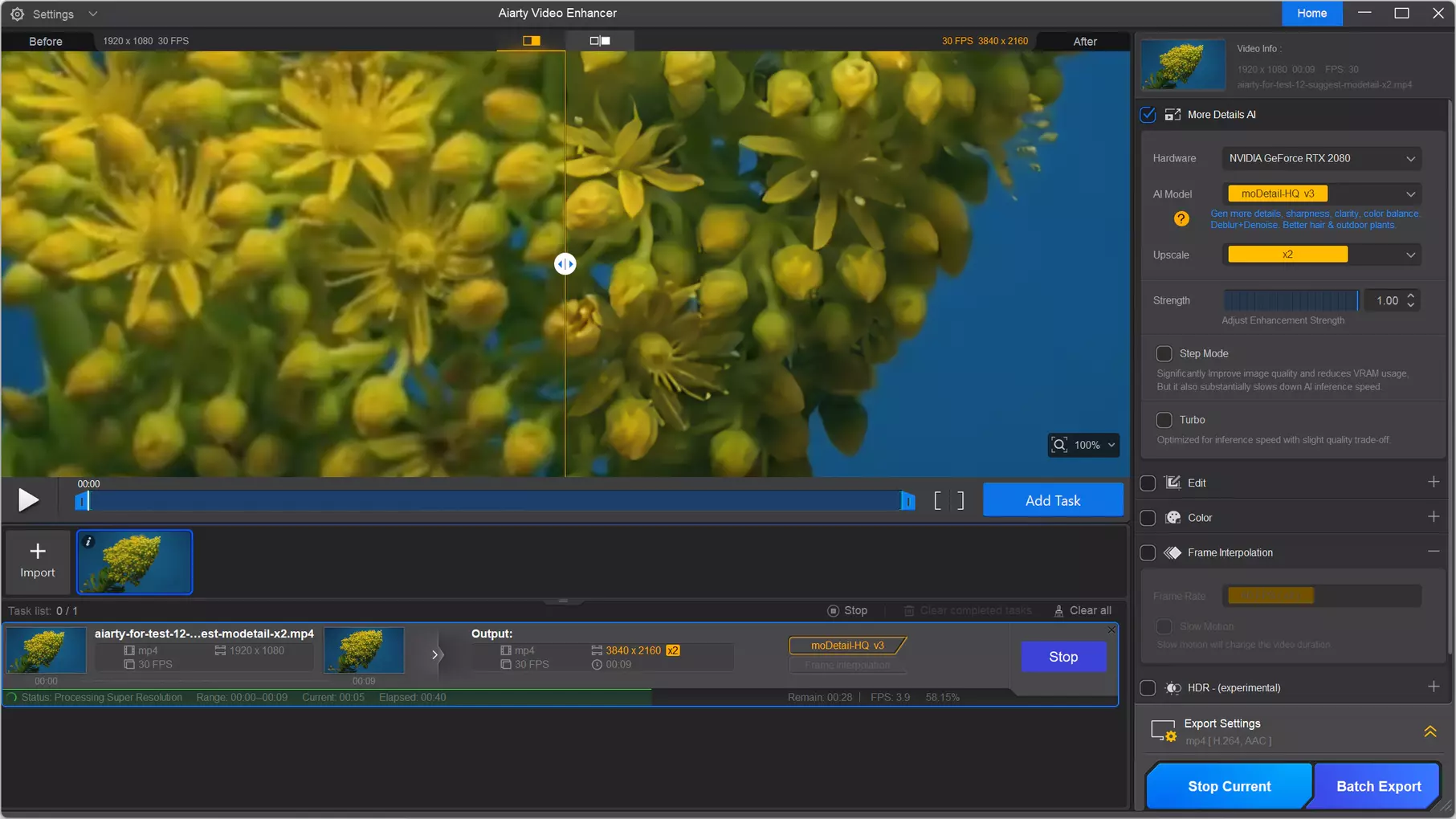Enable the Color checkbox

coord(1148,518)
